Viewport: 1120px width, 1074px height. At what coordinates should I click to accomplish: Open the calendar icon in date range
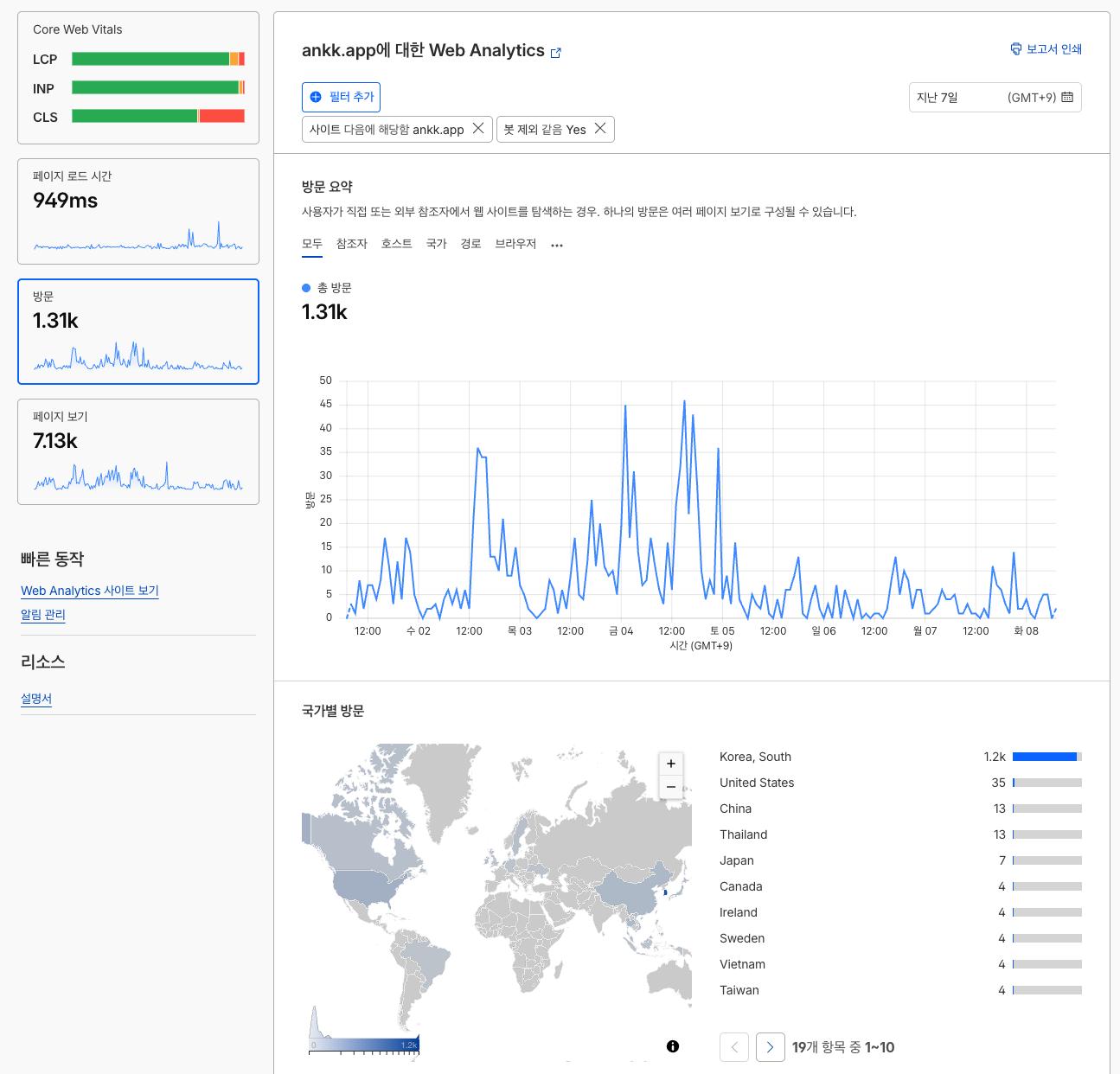(x=1067, y=97)
